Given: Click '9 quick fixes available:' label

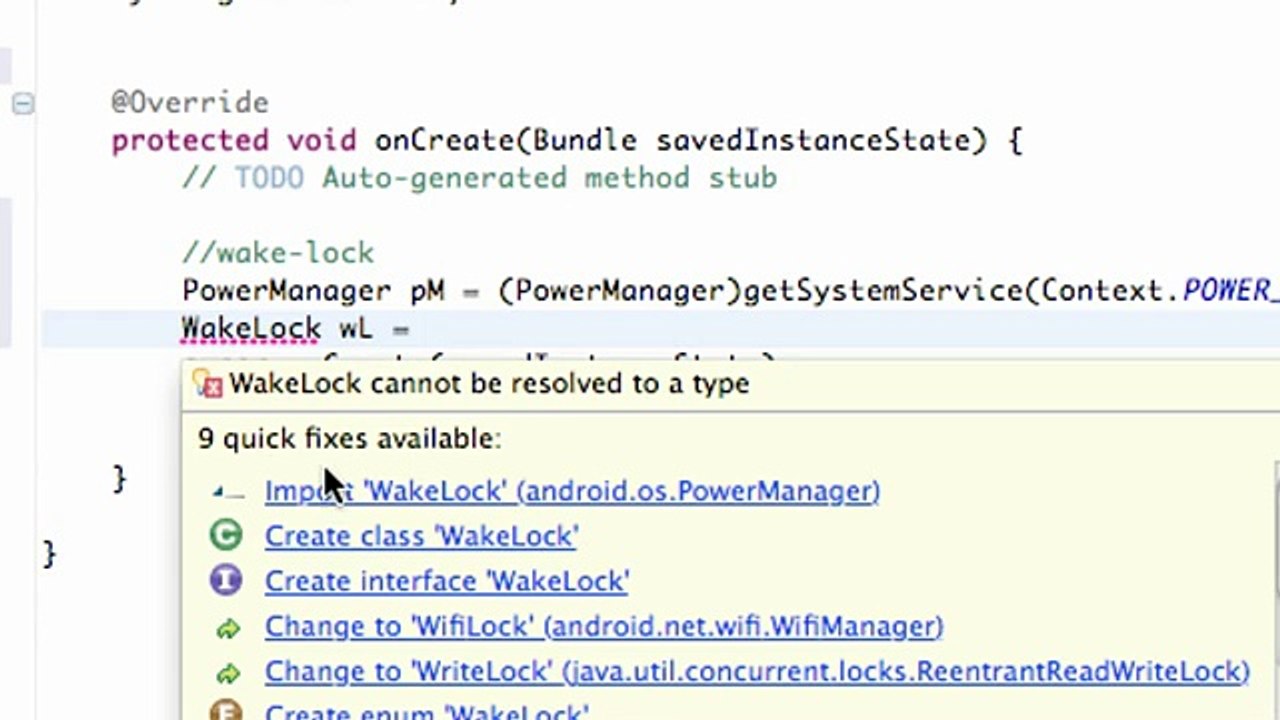Looking at the screenshot, I should (x=349, y=438).
